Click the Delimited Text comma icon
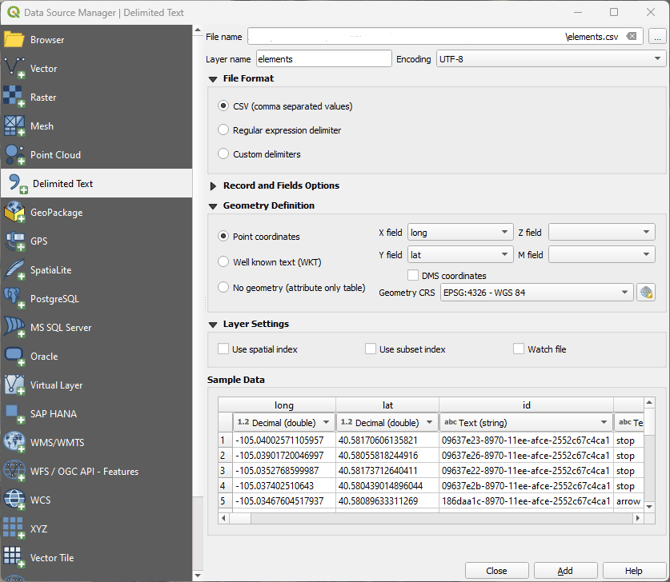Viewport: 670px width, 582px height. tap(17, 184)
